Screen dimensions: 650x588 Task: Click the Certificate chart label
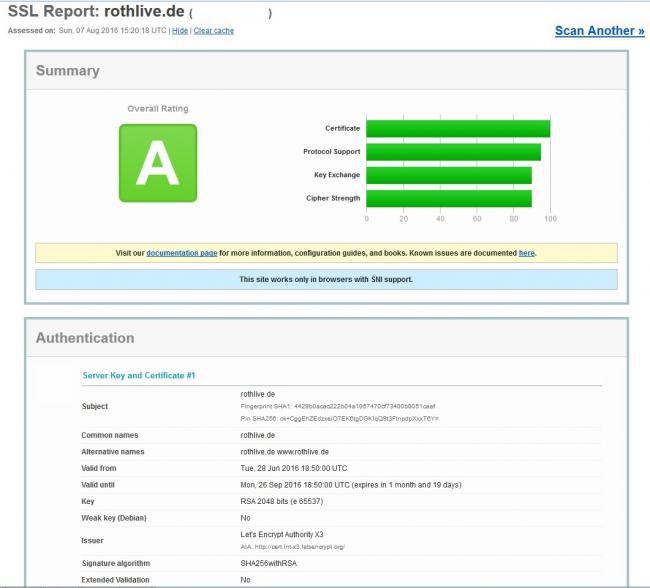(342, 129)
